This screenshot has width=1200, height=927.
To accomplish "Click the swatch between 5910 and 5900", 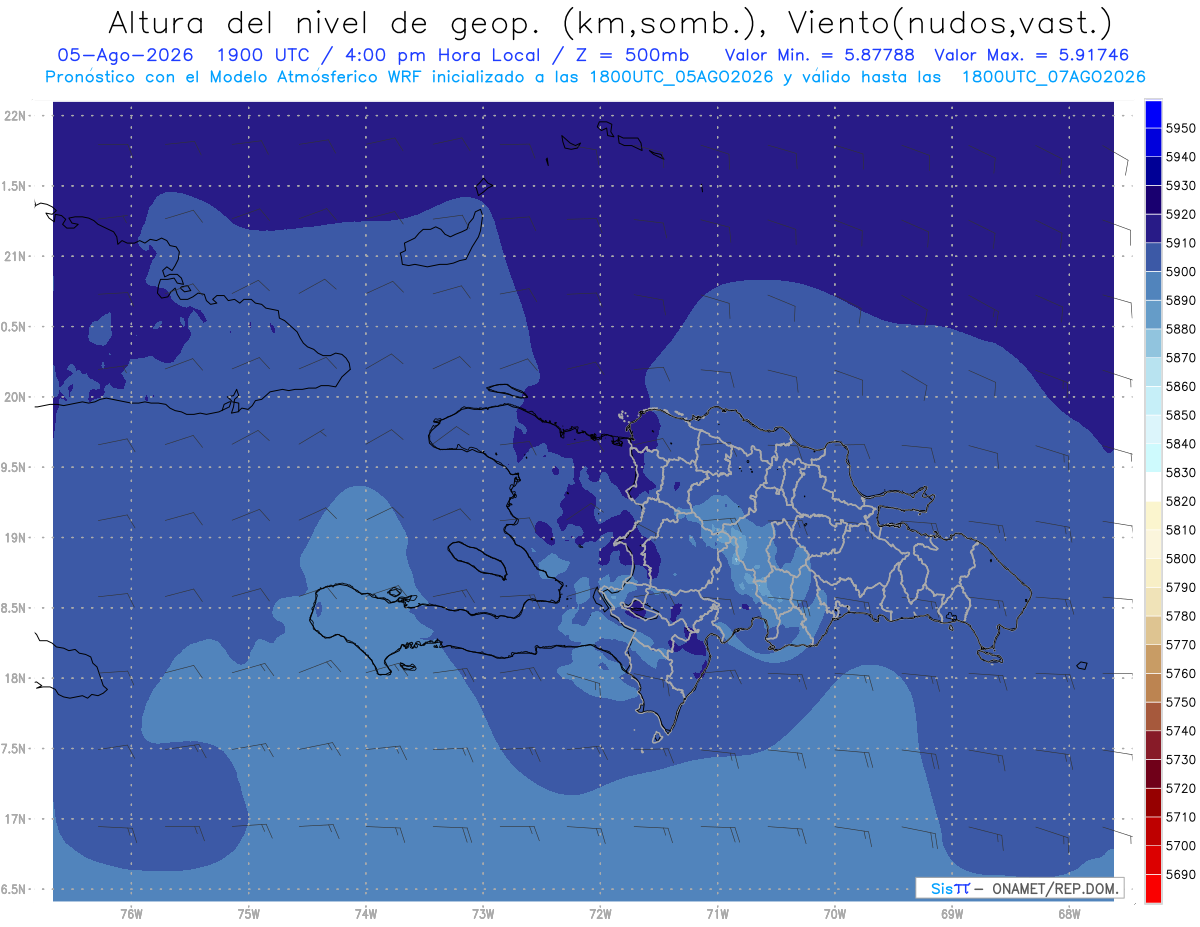I will (1153, 257).
